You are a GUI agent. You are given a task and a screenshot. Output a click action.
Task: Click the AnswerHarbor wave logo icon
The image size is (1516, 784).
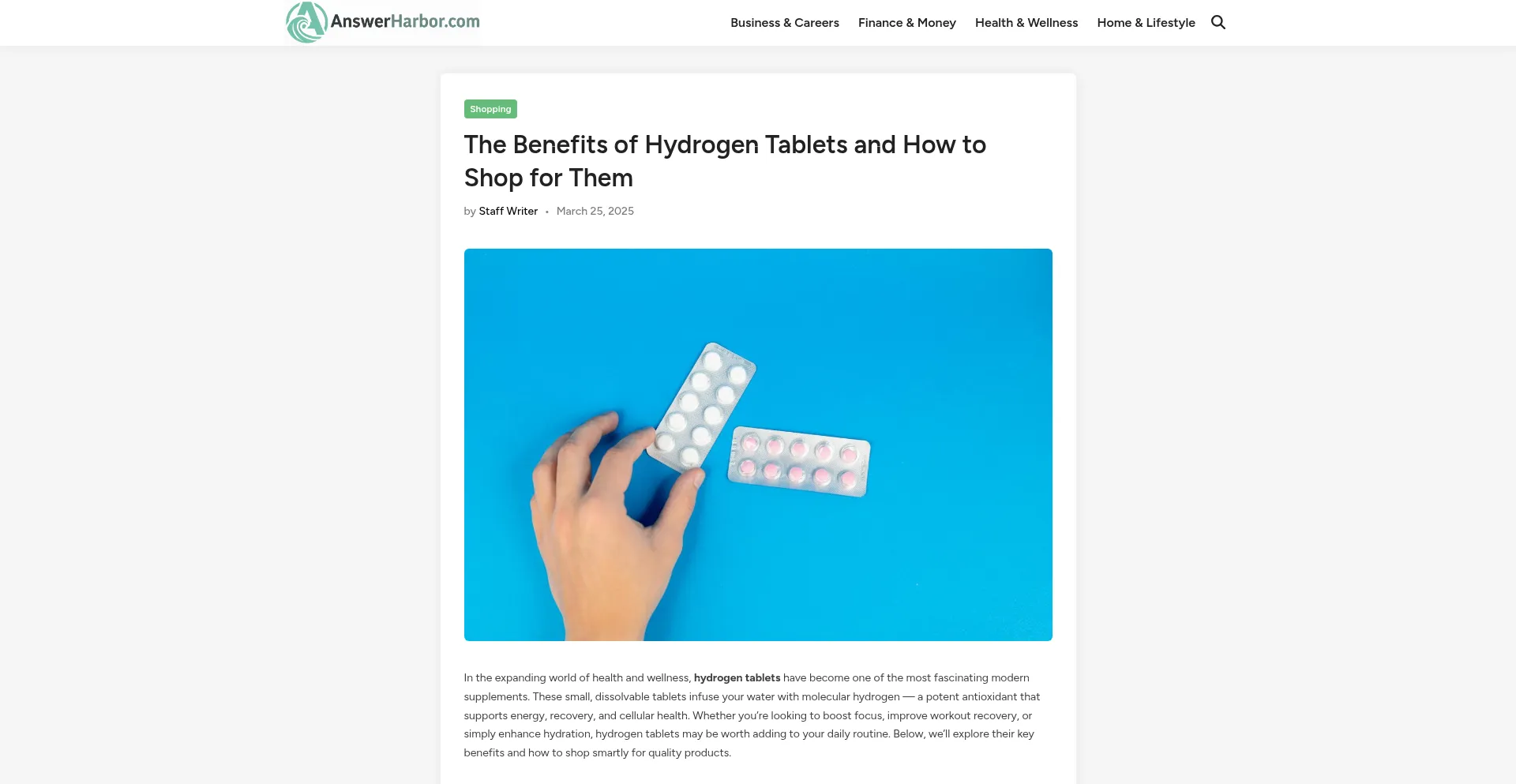pos(306,22)
